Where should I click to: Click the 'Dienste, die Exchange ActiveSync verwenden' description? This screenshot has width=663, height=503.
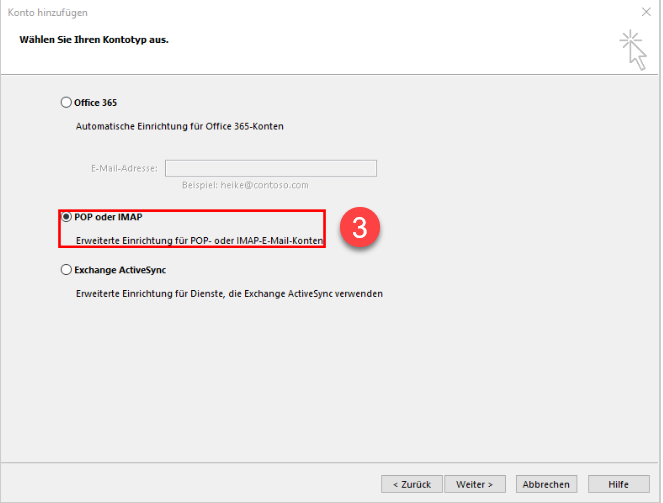point(229,294)
